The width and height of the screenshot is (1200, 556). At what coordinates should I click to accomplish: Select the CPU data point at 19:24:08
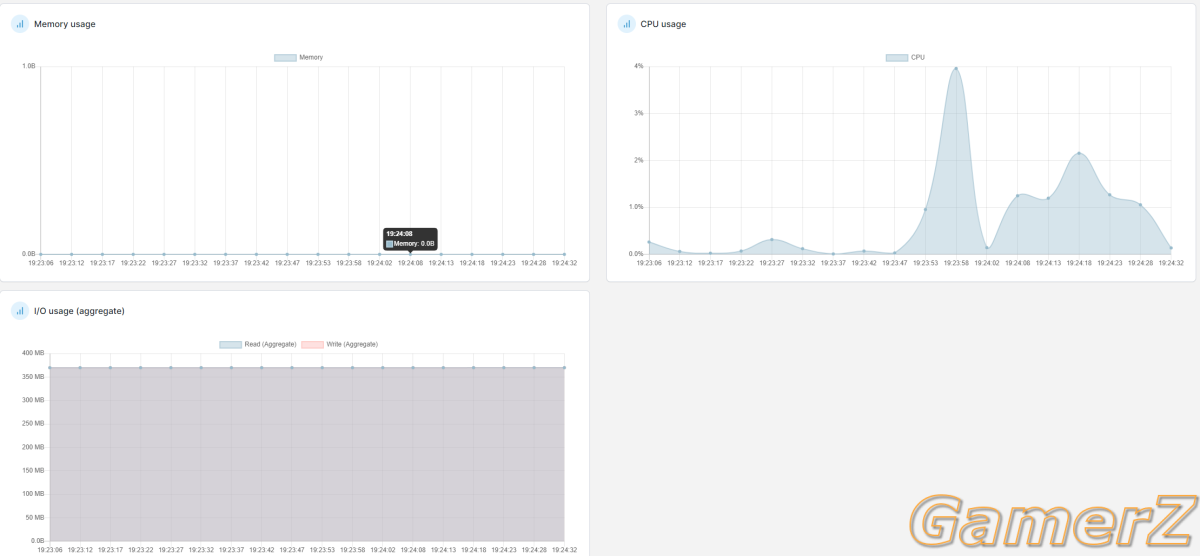[1017, 196]
